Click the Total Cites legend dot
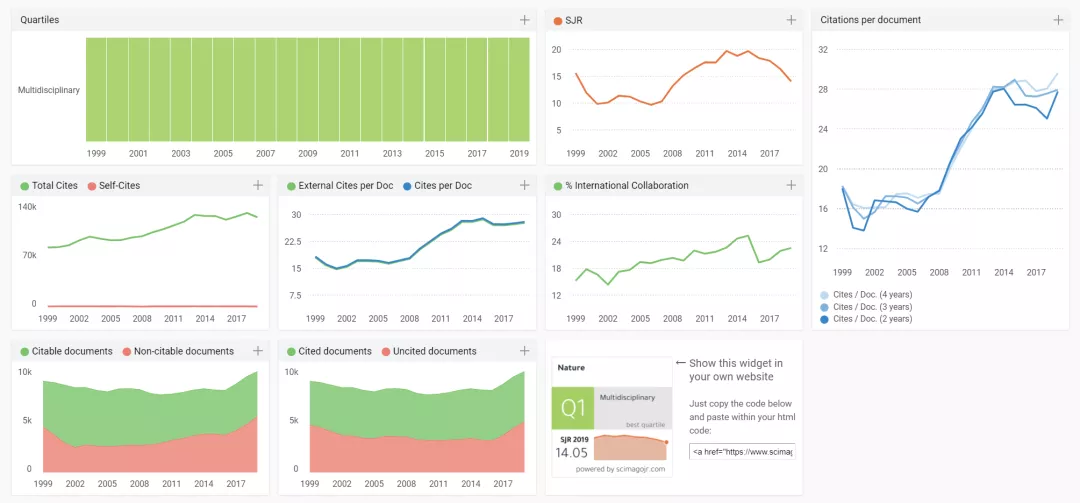The image size is (1080, 503). coord(25,186)
